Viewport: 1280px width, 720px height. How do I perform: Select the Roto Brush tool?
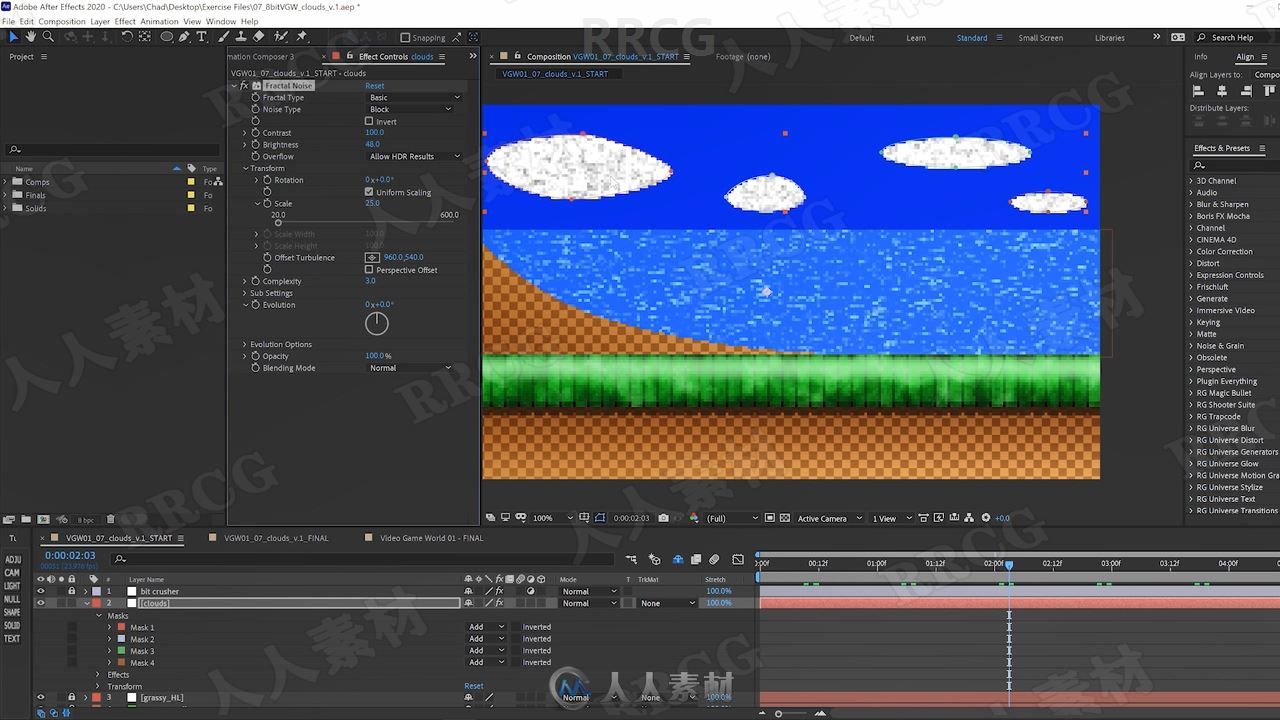[279, 37]
